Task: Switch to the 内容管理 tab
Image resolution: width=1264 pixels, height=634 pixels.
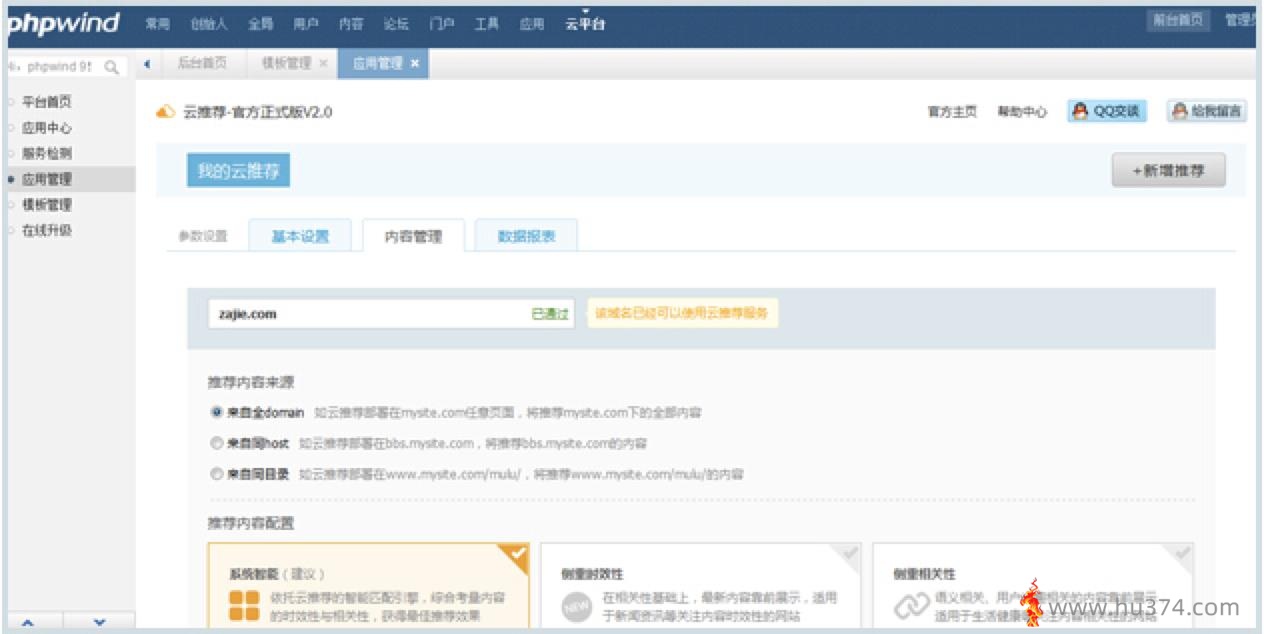Action: (x=413, y=237)
